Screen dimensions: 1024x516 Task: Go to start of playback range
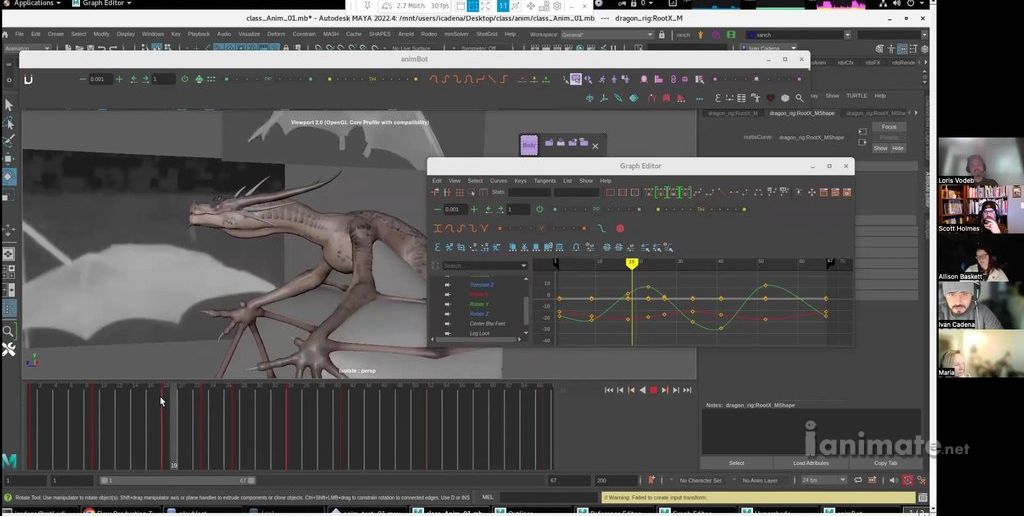609,390
